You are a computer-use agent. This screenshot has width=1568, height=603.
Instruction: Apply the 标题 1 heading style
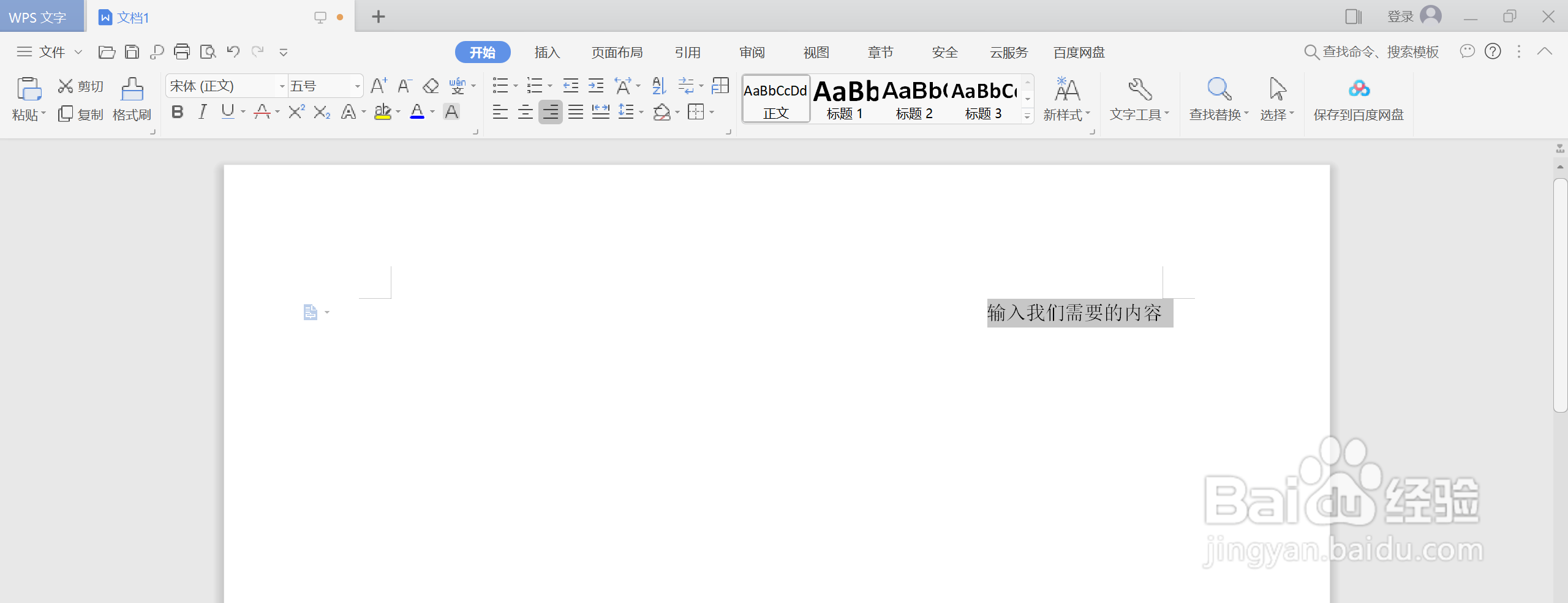[845, 99]
